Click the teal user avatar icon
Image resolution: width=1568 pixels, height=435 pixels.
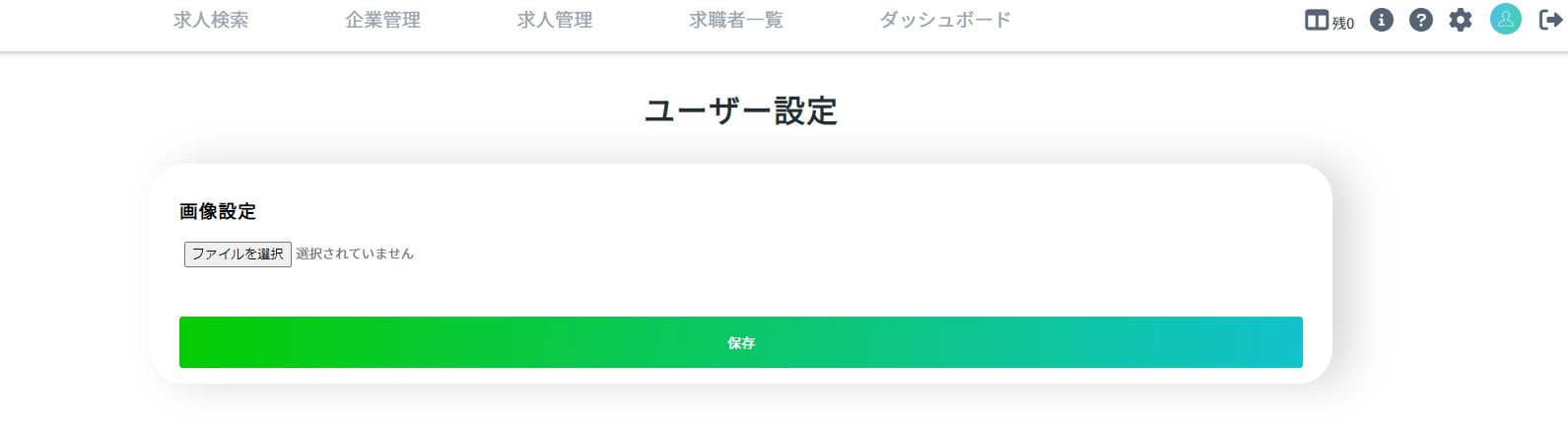pyautogui.click(x=1506, y=19)
